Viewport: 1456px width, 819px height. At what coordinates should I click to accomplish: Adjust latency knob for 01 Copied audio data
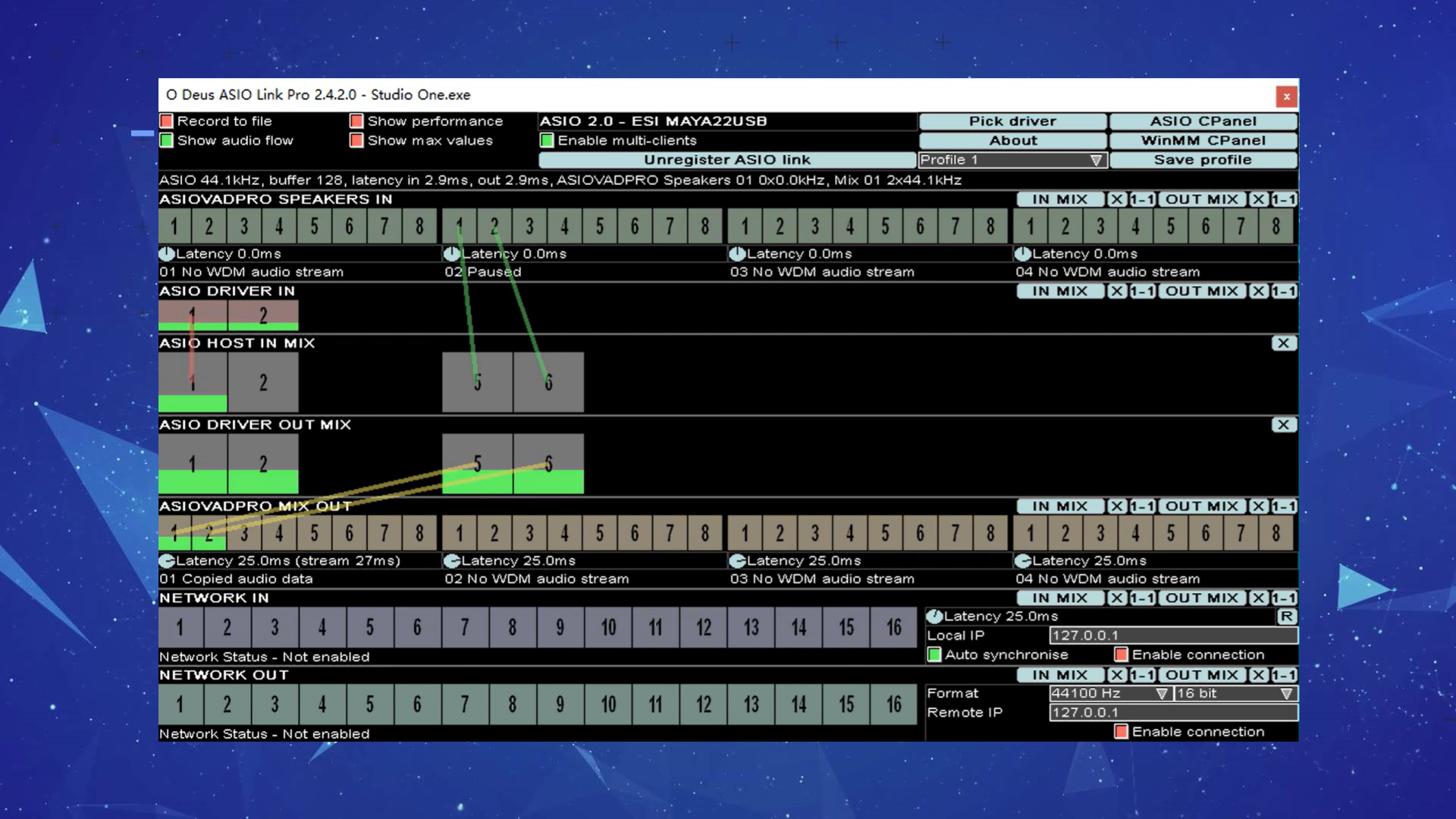coord(167,561)
